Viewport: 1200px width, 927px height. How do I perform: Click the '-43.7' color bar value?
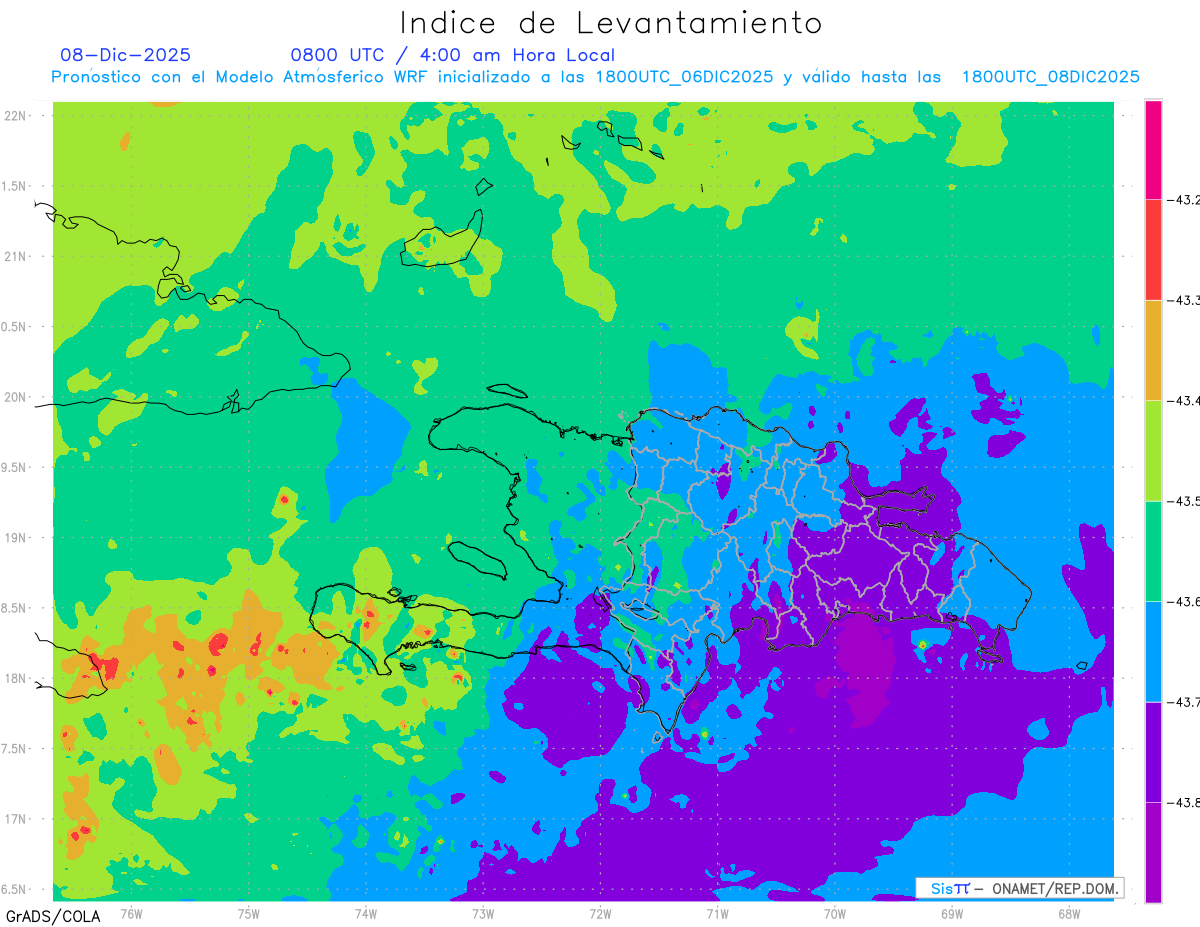(1184, 702)
